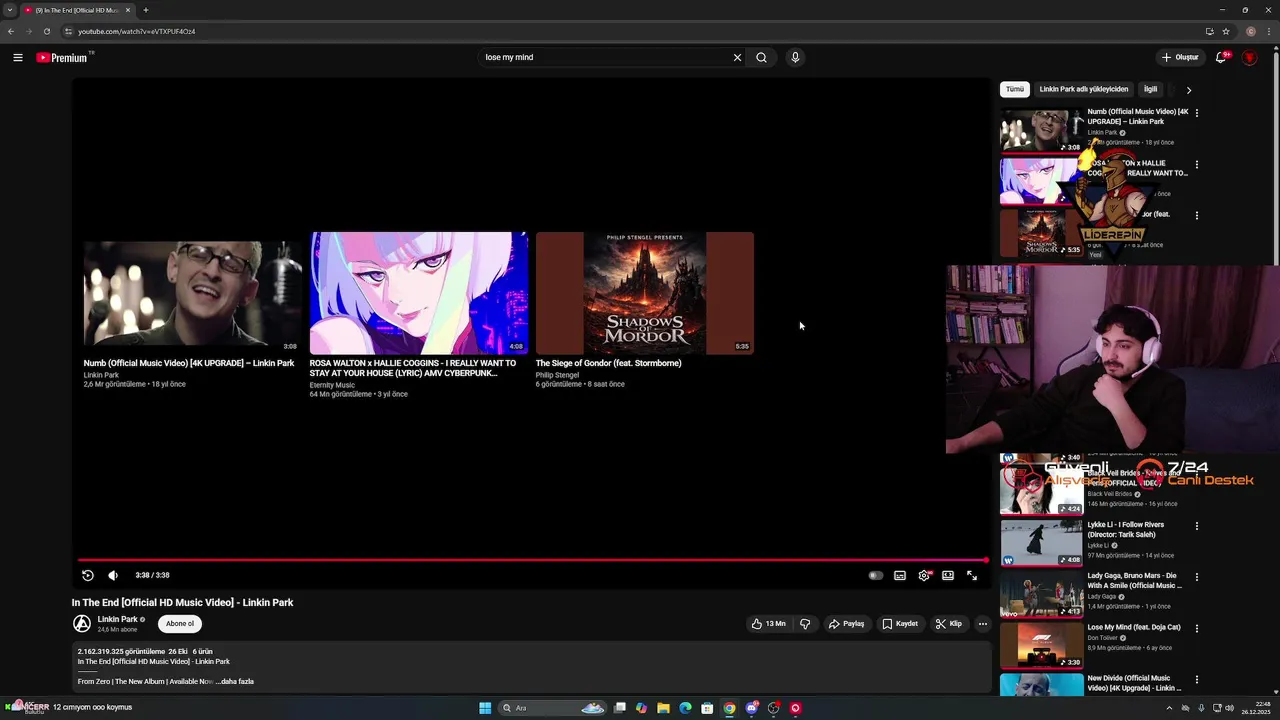
Task: Expand description with '...daha fazla'
Action: click(235, 682)
